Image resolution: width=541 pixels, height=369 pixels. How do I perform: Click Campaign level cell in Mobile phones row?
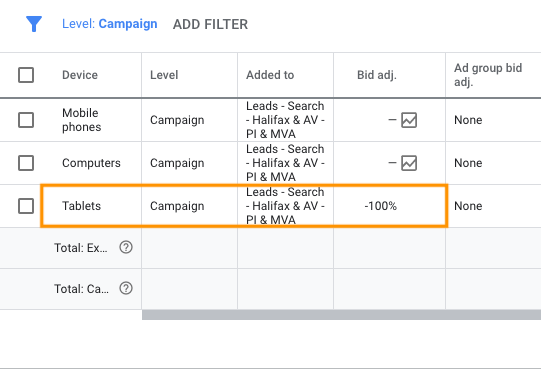tap(177, 120)
